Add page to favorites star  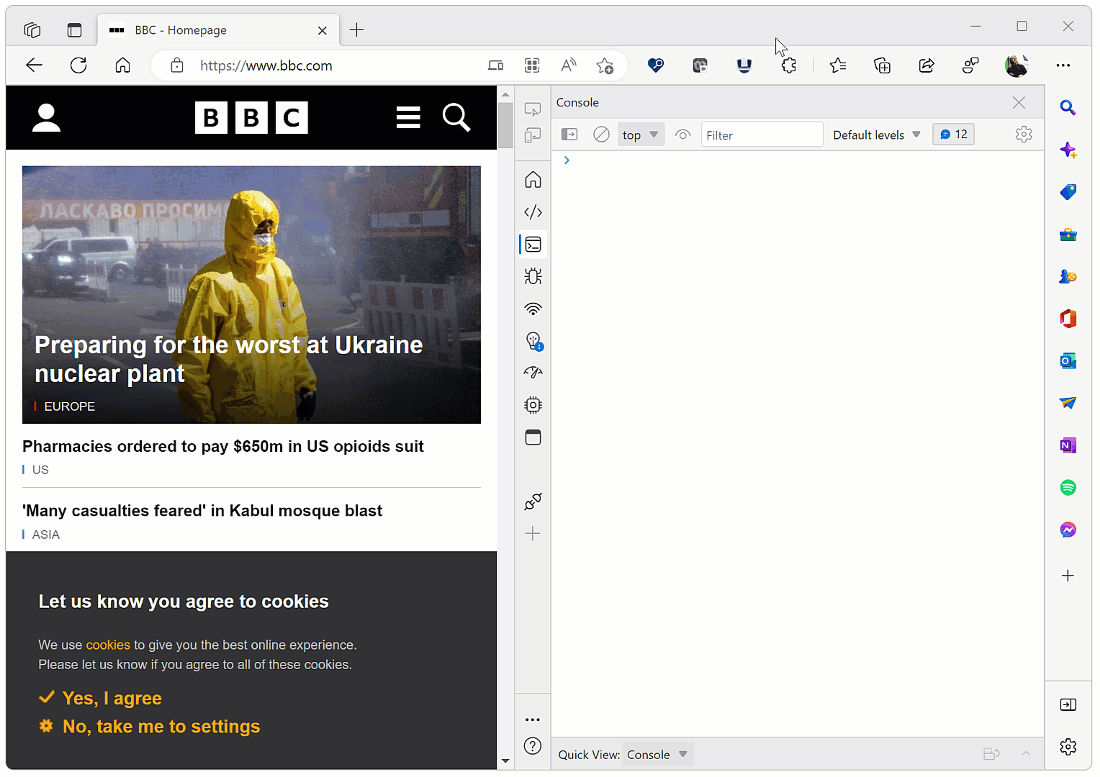pyautogui.click(x=605, y=65)
